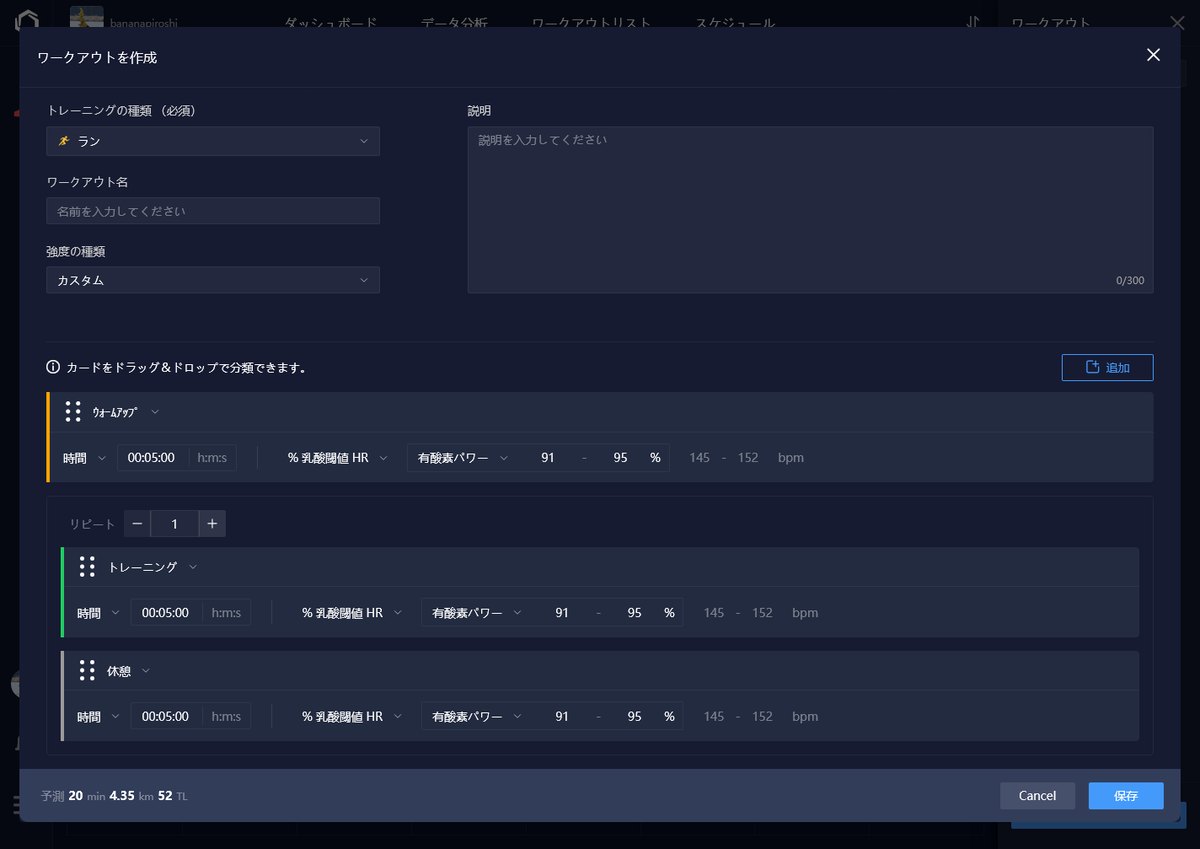The height and width of the screenshot is (849, 1200).
Task: Grab the drag handle on the warm-up card
Action: tap(73, 411)
